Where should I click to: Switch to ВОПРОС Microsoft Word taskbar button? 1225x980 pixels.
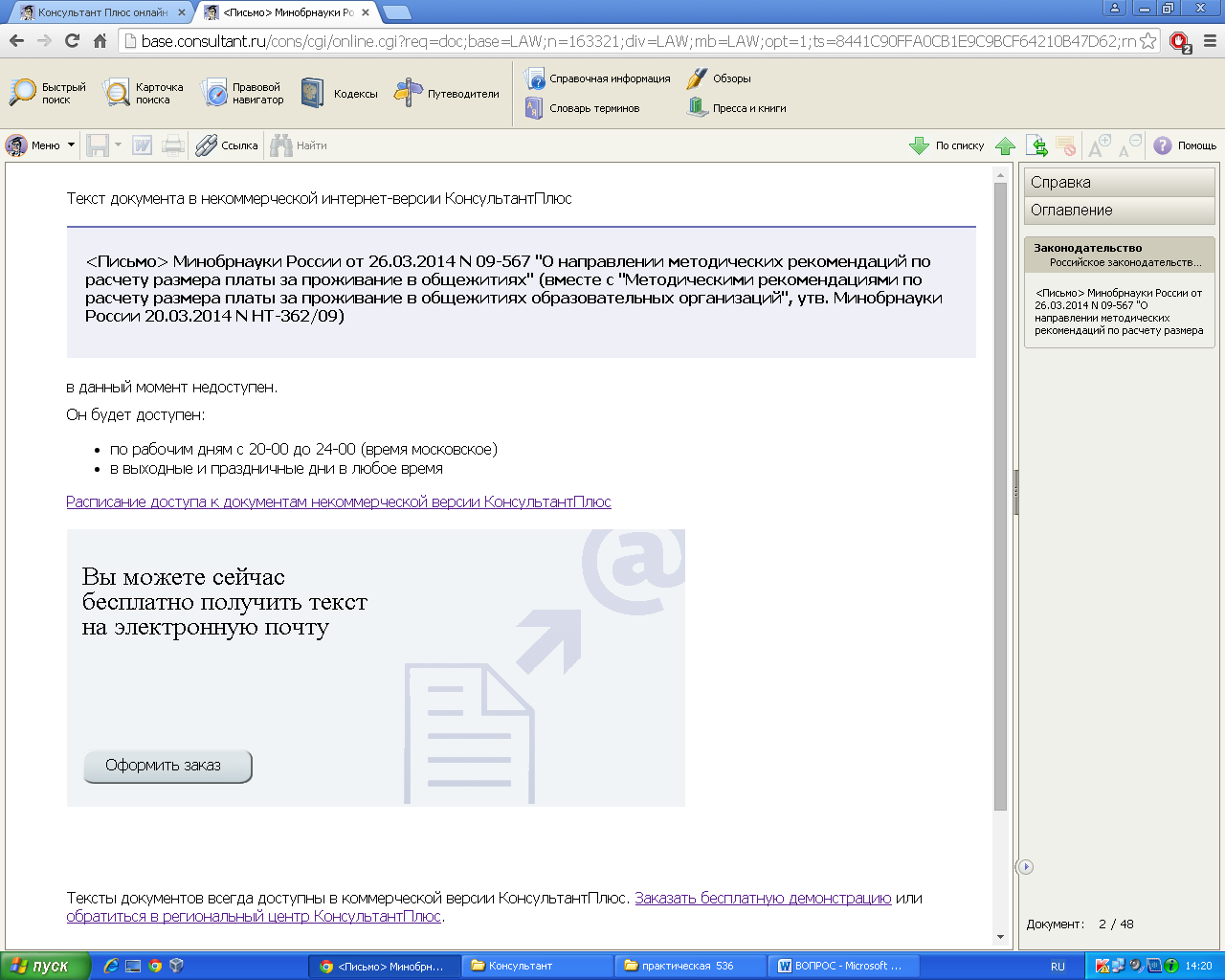(x=843, y=966)
